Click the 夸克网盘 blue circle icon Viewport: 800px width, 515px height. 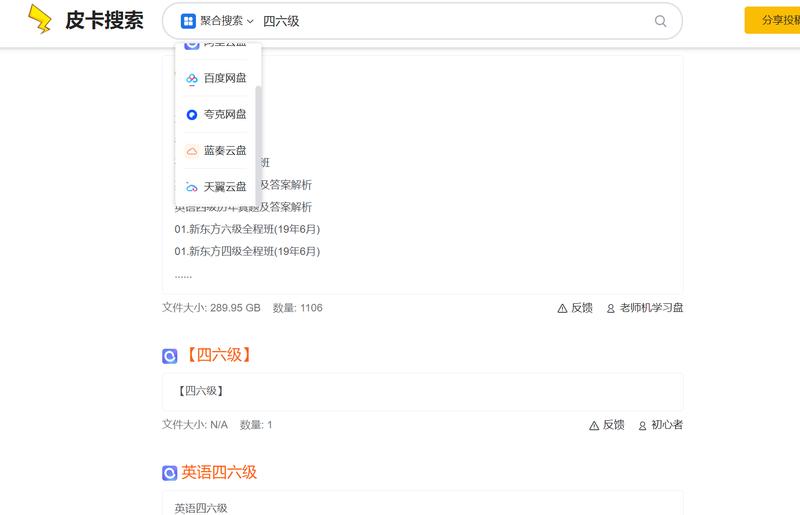(x=191, y=115)
